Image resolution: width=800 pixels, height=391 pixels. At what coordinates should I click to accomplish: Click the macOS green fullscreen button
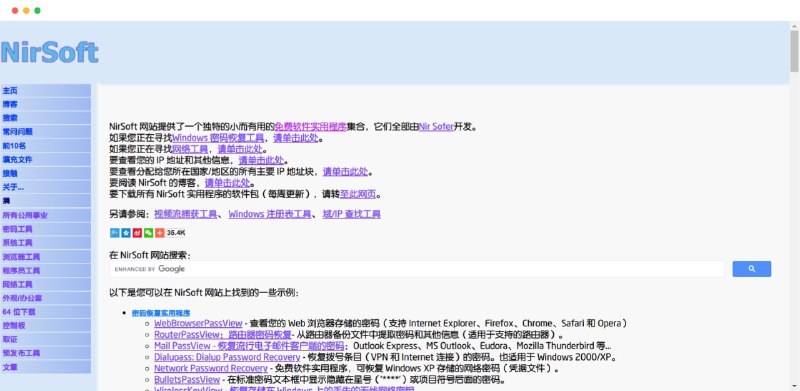37,10
